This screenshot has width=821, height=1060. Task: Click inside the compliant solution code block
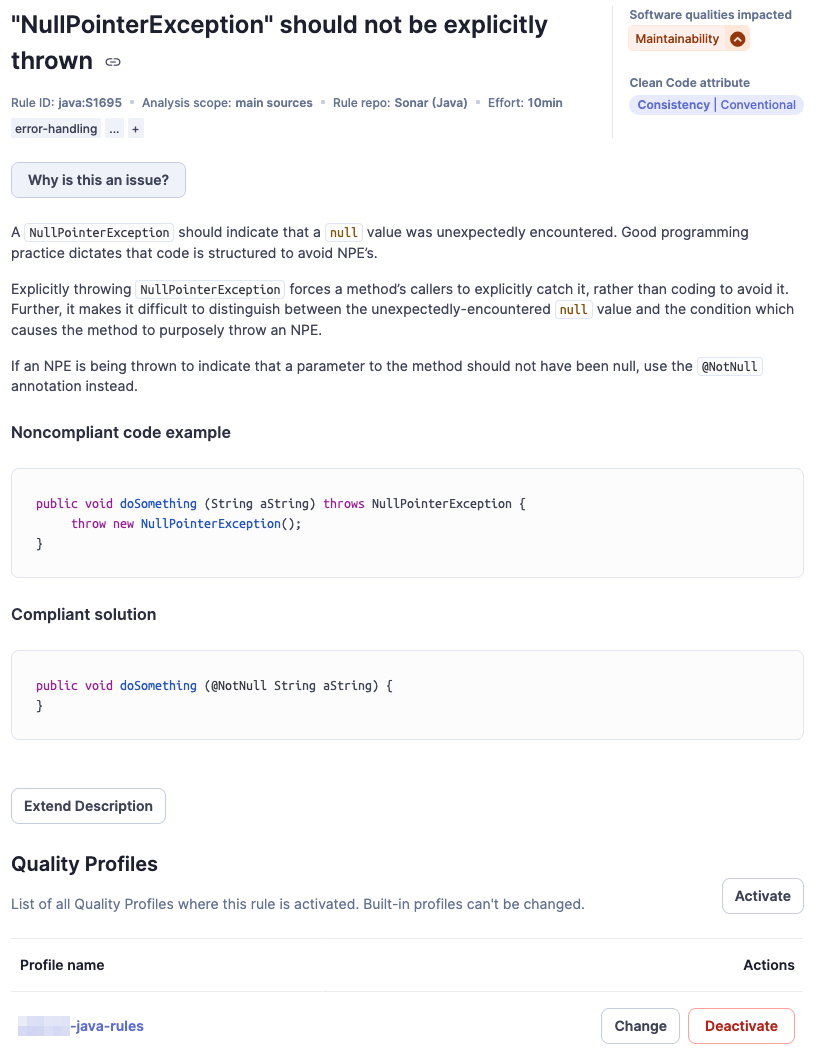[x=407, y=695]
